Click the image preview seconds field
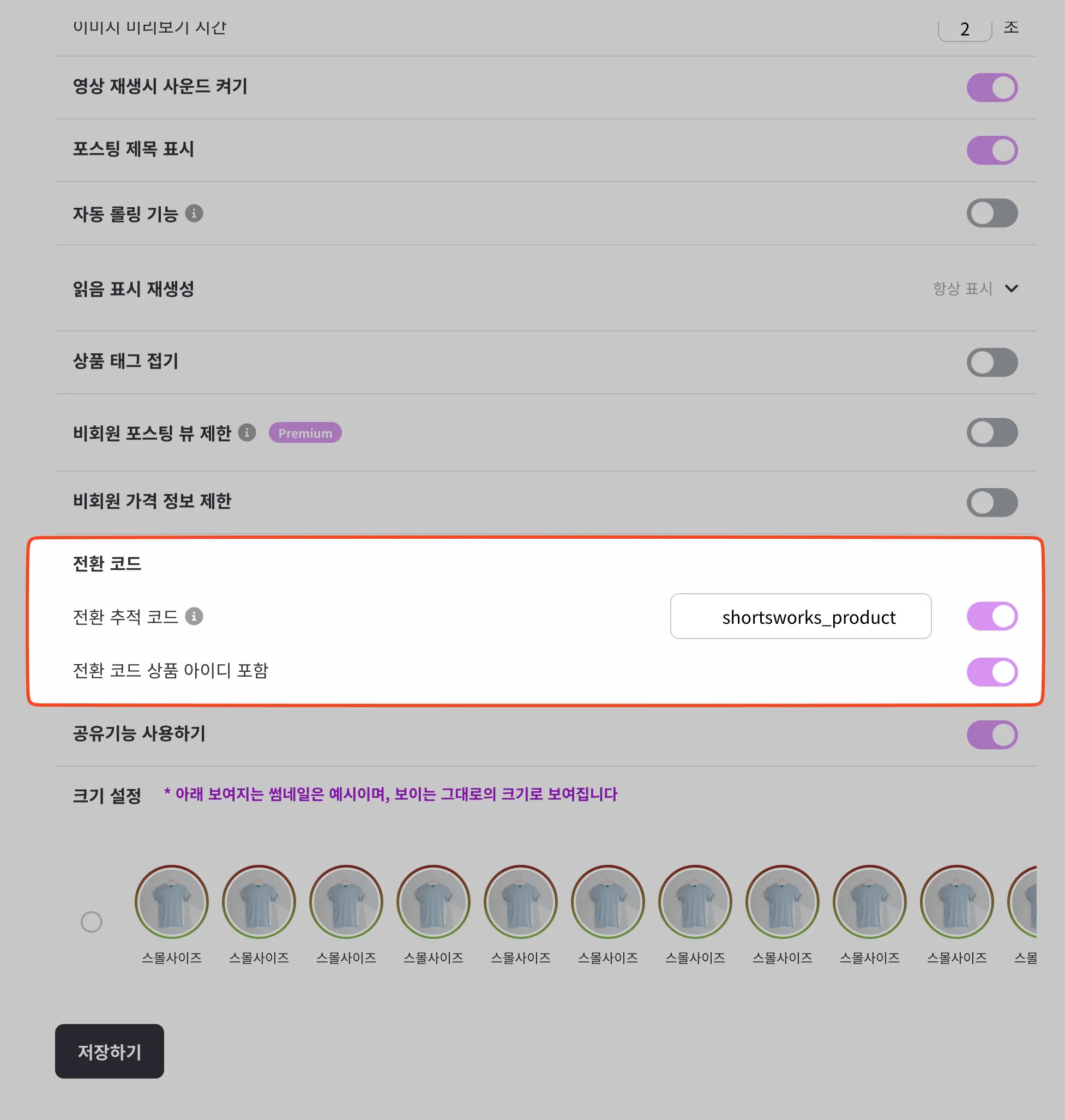 pyautogui.click(x=965, y=28)
